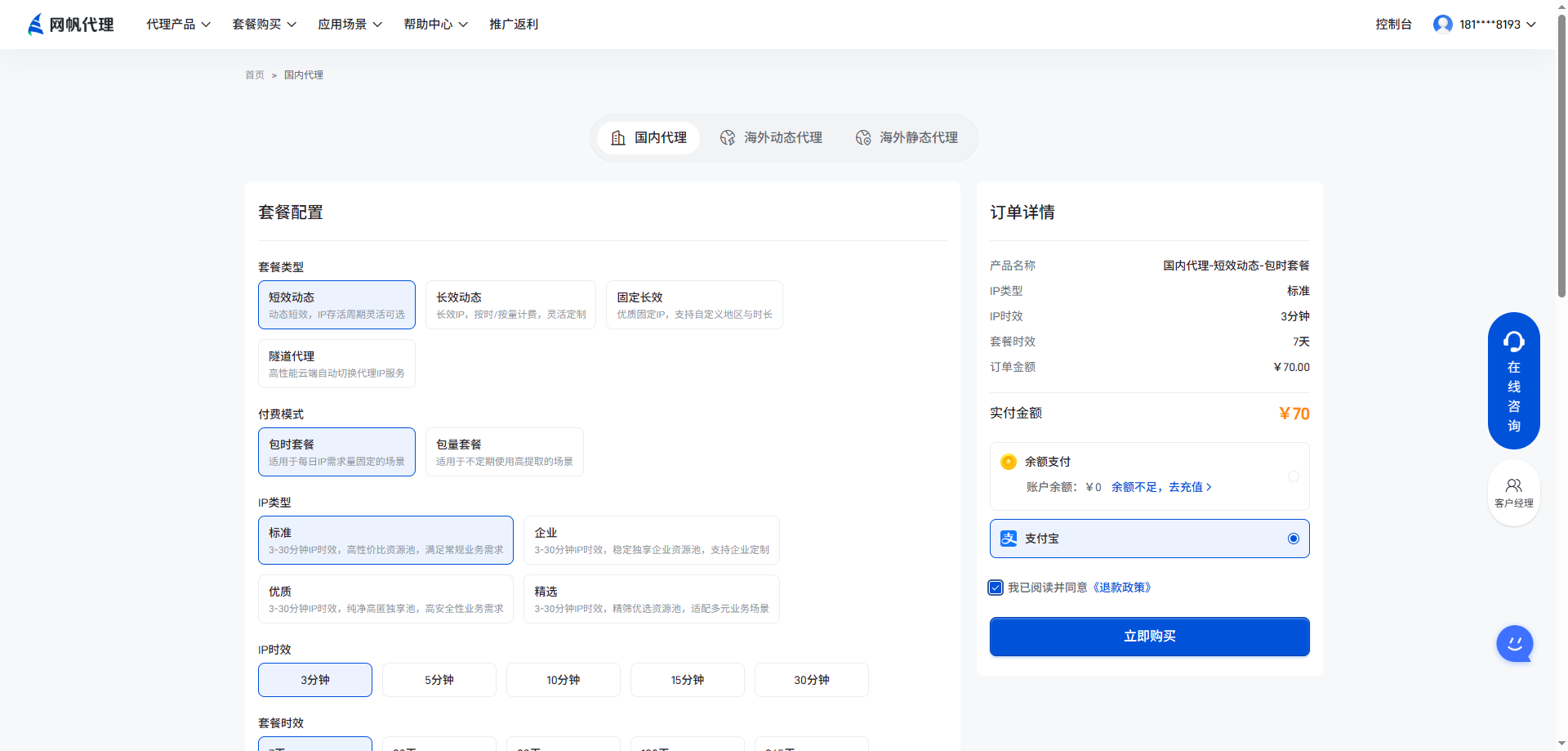This screenshot has height=751, width=1568.
Task: Expand the 套餐购买 menu
Action: (264, 25)
